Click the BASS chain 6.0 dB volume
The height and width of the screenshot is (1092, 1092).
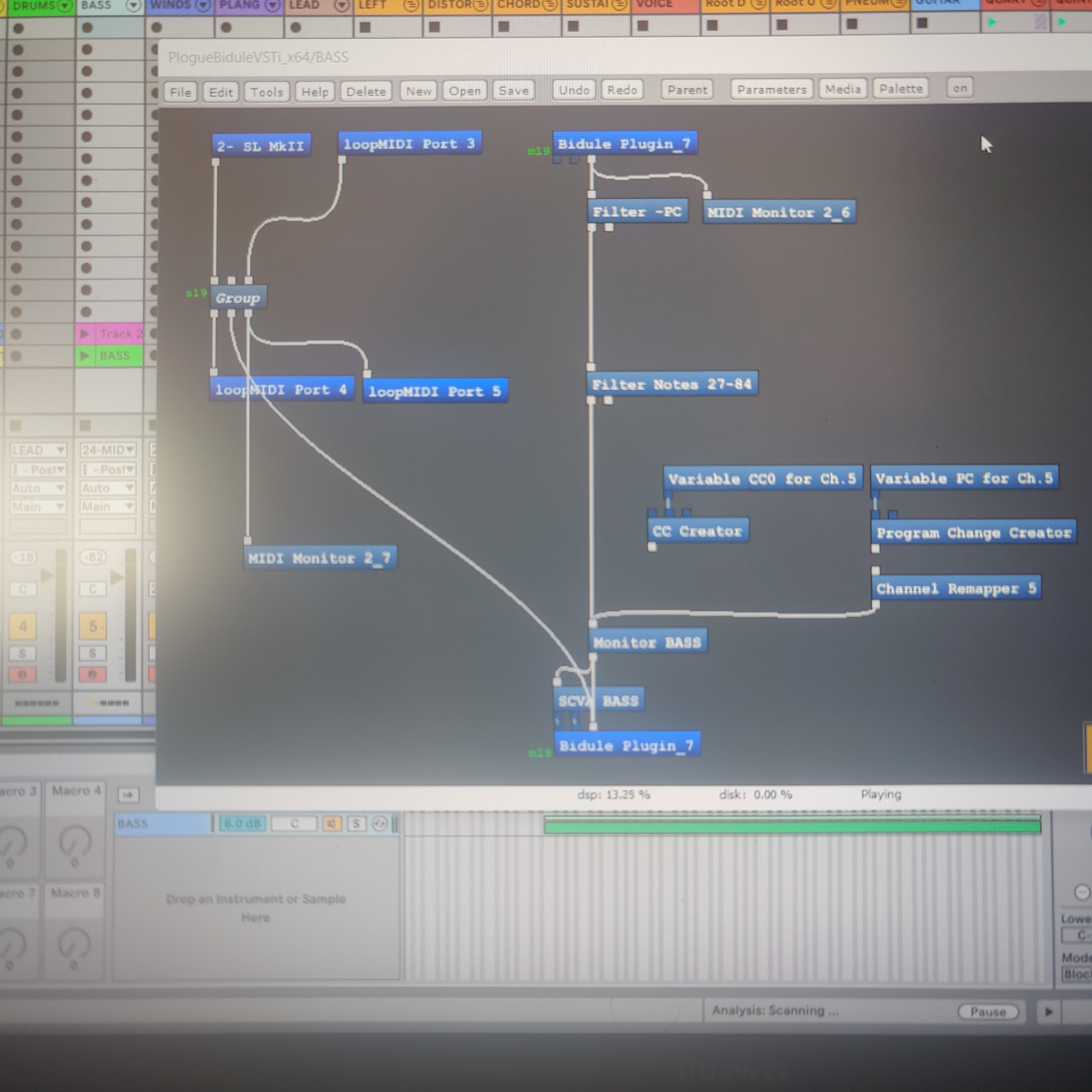(242, 823)
